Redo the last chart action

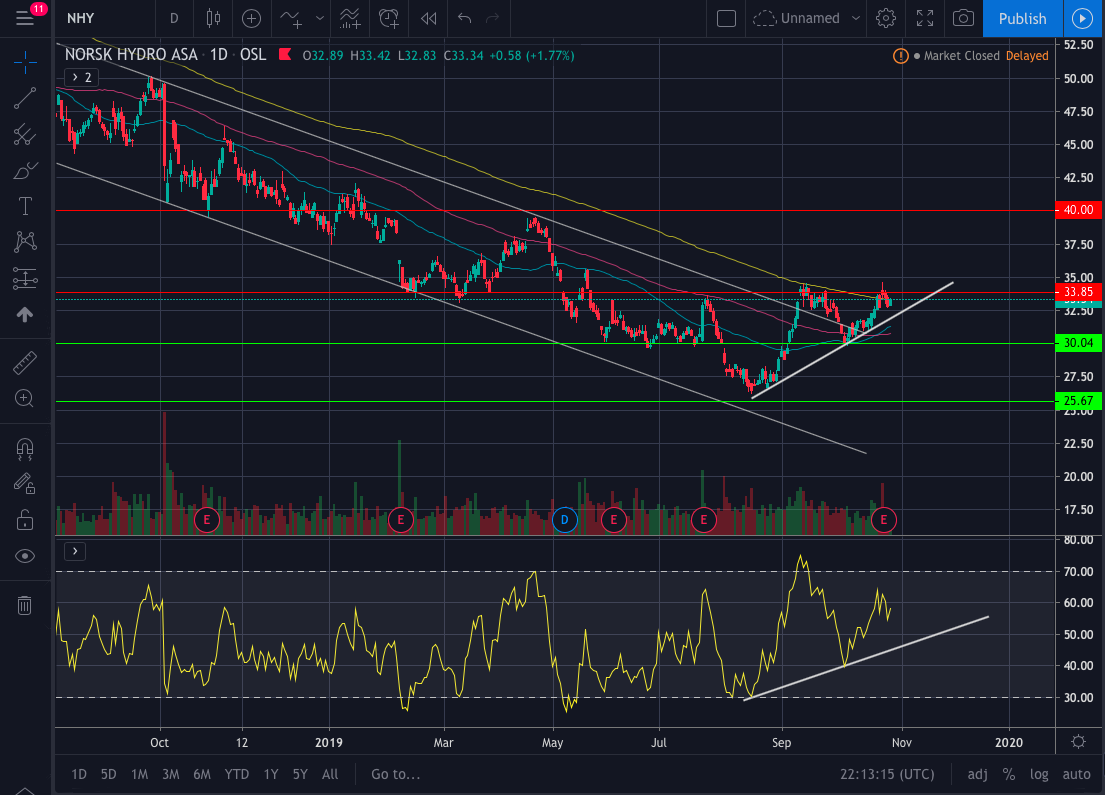[493, 18]
